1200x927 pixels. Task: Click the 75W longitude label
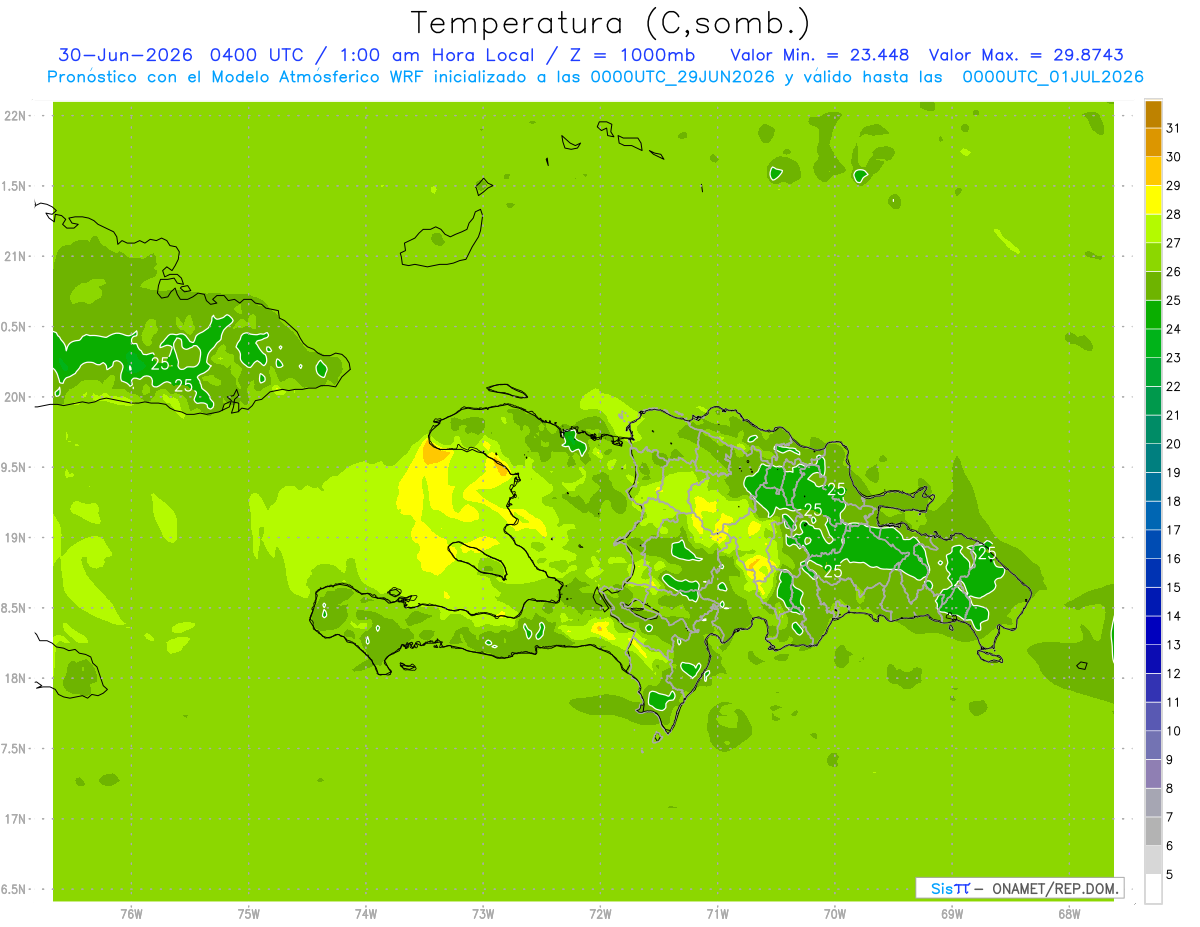click(x=248, y=914)
